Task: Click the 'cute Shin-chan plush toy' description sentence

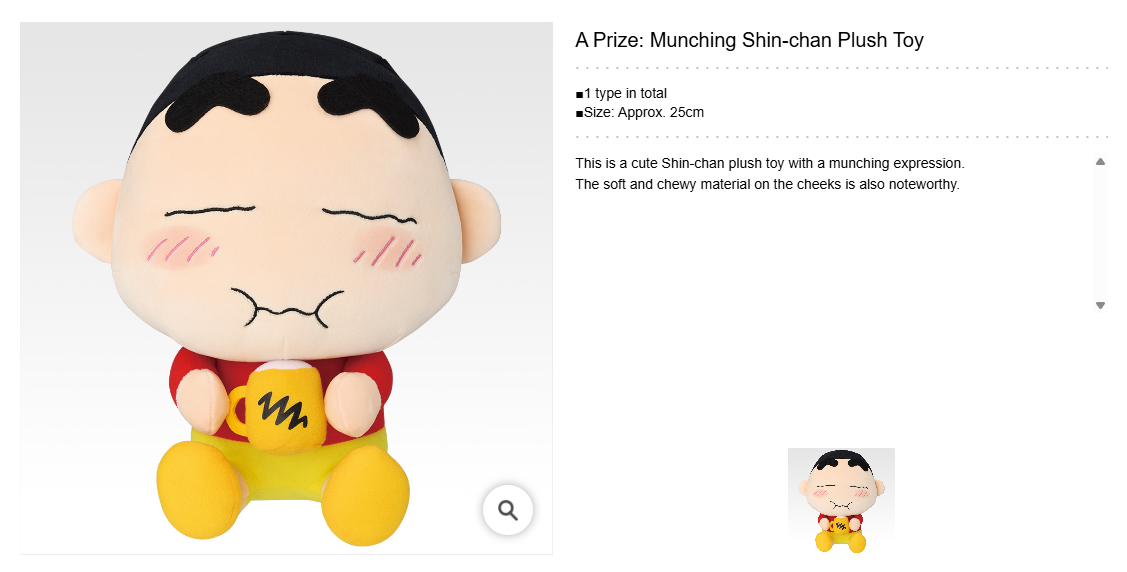Action: point(769,162)
